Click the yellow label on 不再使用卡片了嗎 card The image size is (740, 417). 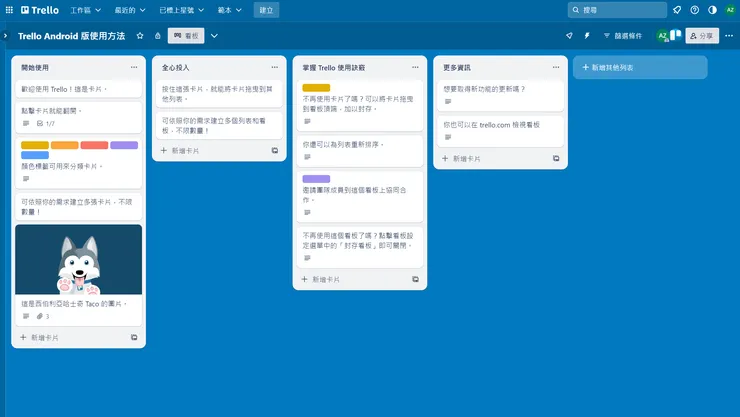[x=316, y=88]
